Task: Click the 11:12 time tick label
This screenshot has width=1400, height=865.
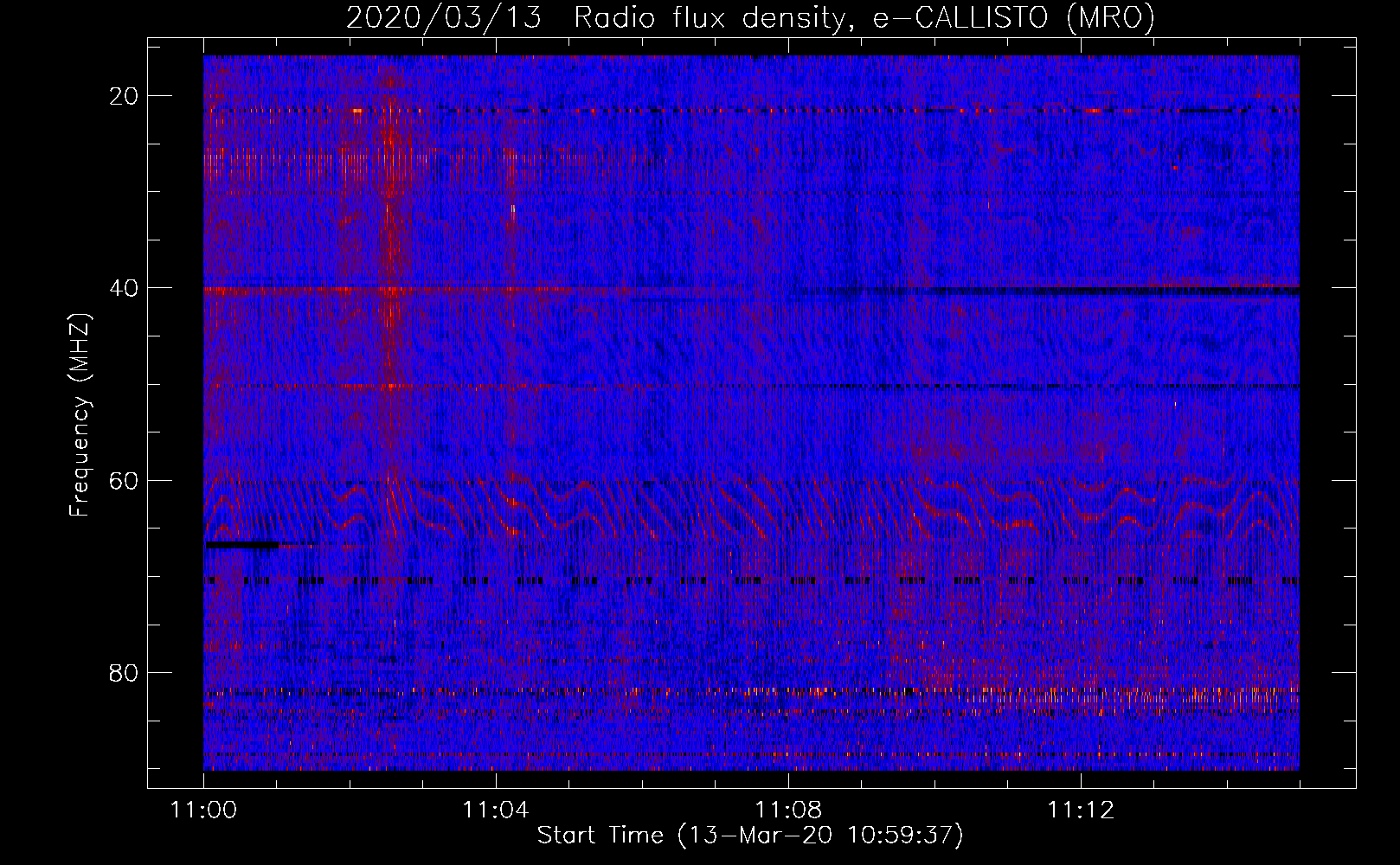Action: coord(1081,811)
